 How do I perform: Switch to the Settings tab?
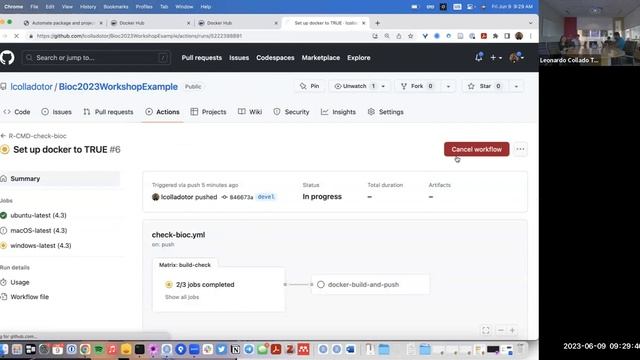click(x=386, y=112)
